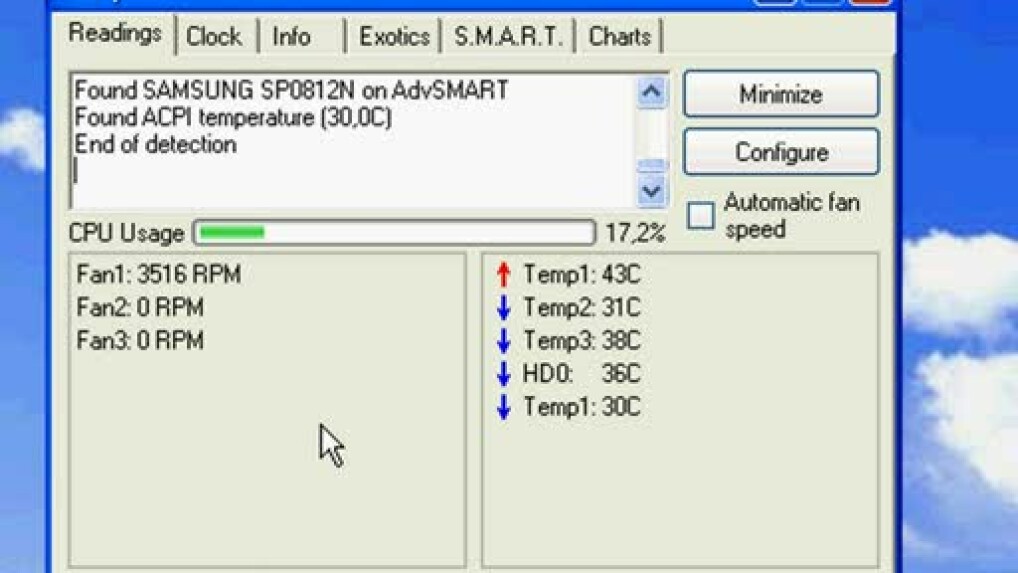Image resolution: width=1018 pixels, height=573 pixels.
Task: Click the blue arrow icon for HD0 36C
Action: pos(503,374)
